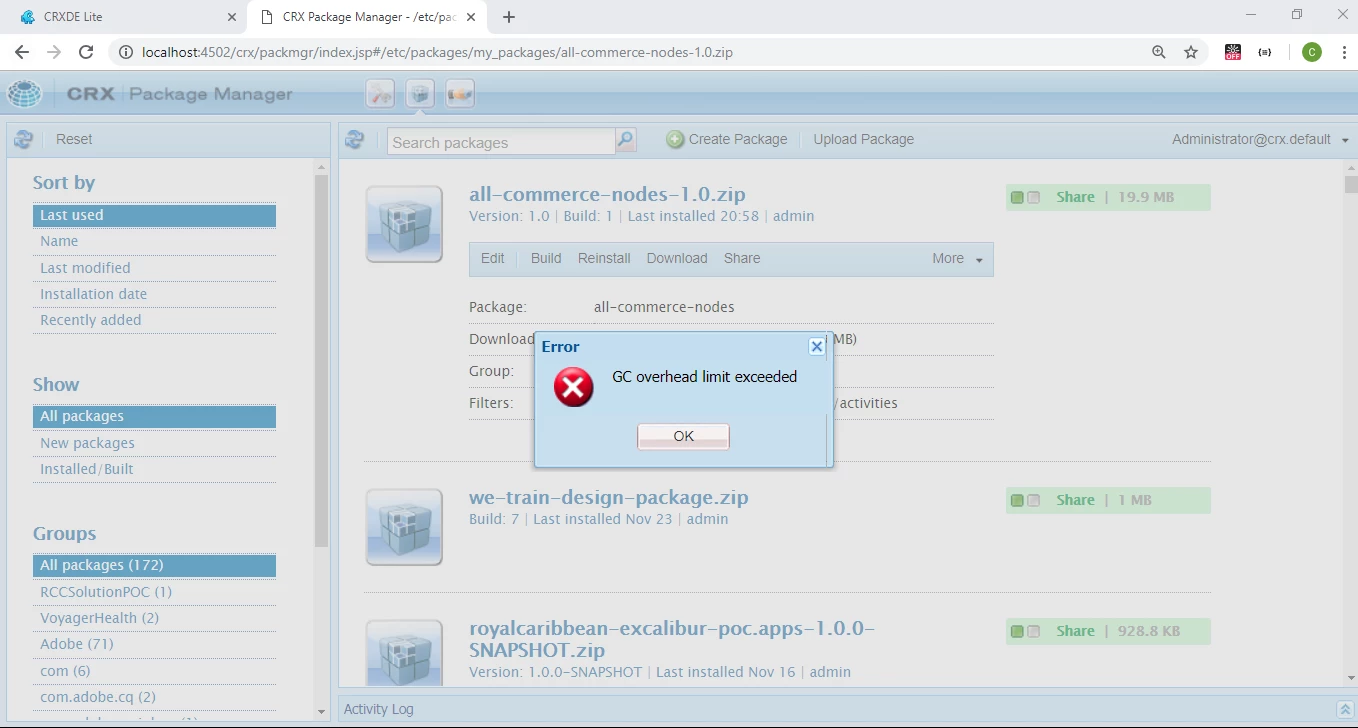Toggle grey status box of we-train-design-package

click(x=1034, y=501)
